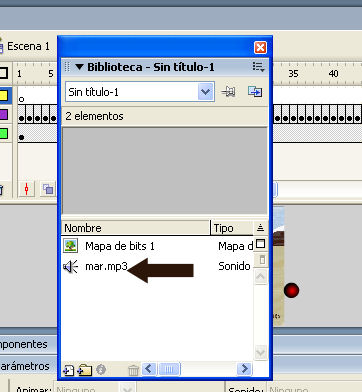Click the purple layer outline color swatch
The height and width of the screenshot is (392, 362).
coord(3,115)
